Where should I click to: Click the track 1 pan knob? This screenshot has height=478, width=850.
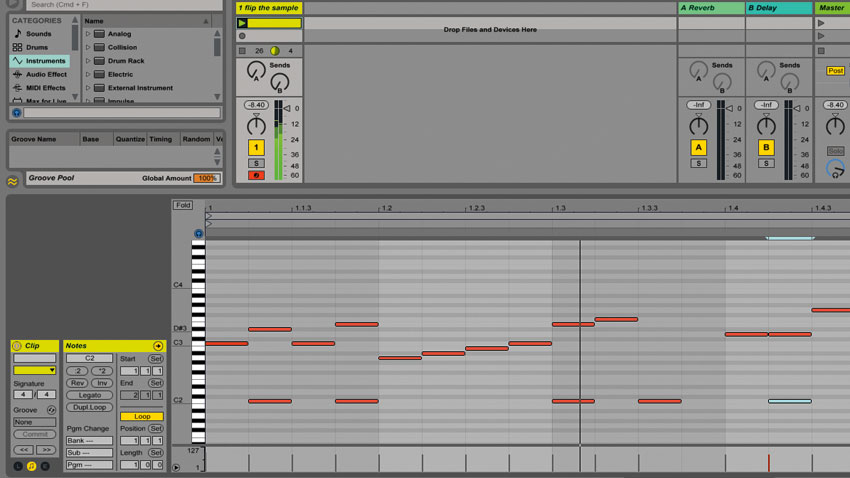point(256,126)
